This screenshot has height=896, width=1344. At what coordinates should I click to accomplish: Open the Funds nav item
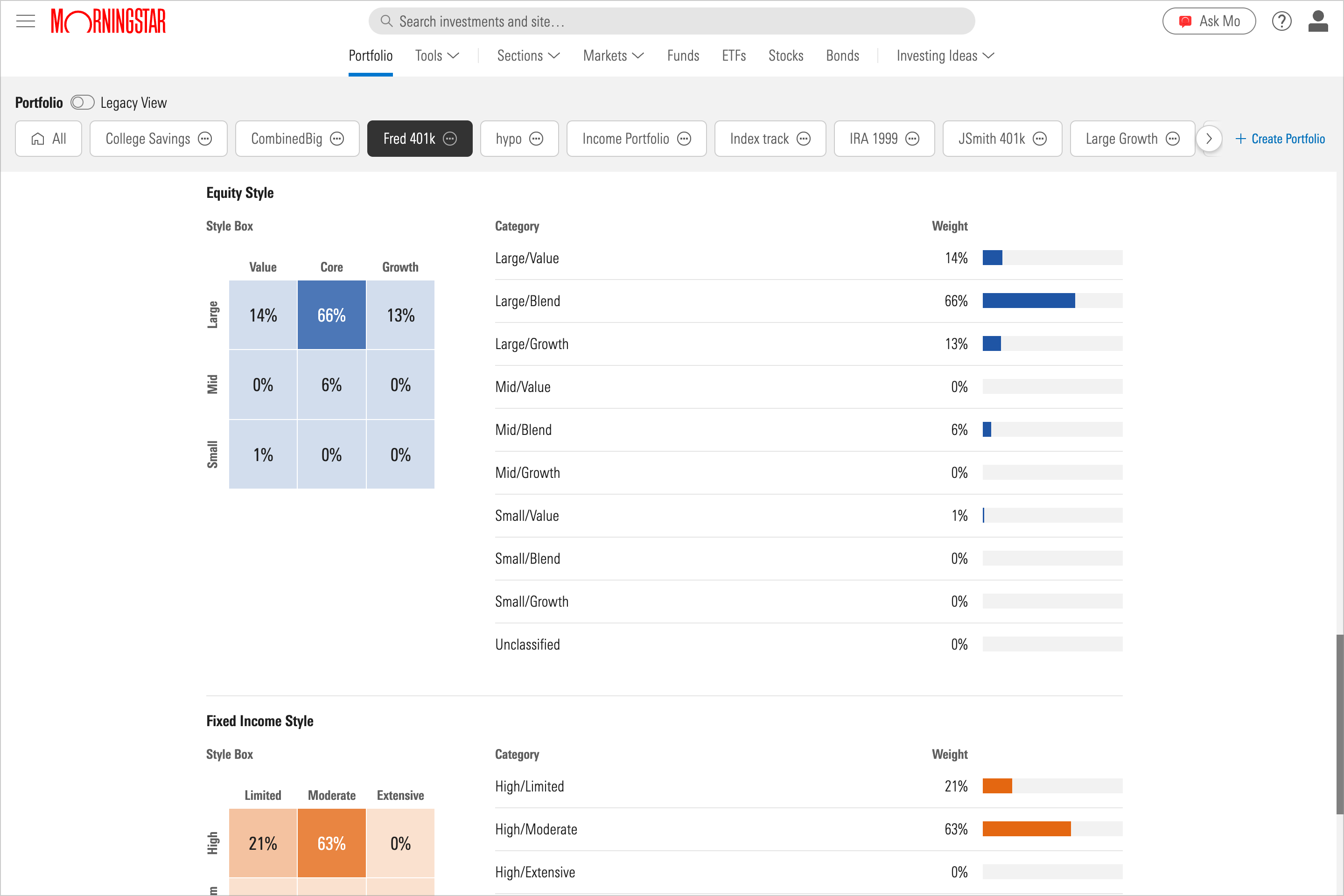click(683, 56)
